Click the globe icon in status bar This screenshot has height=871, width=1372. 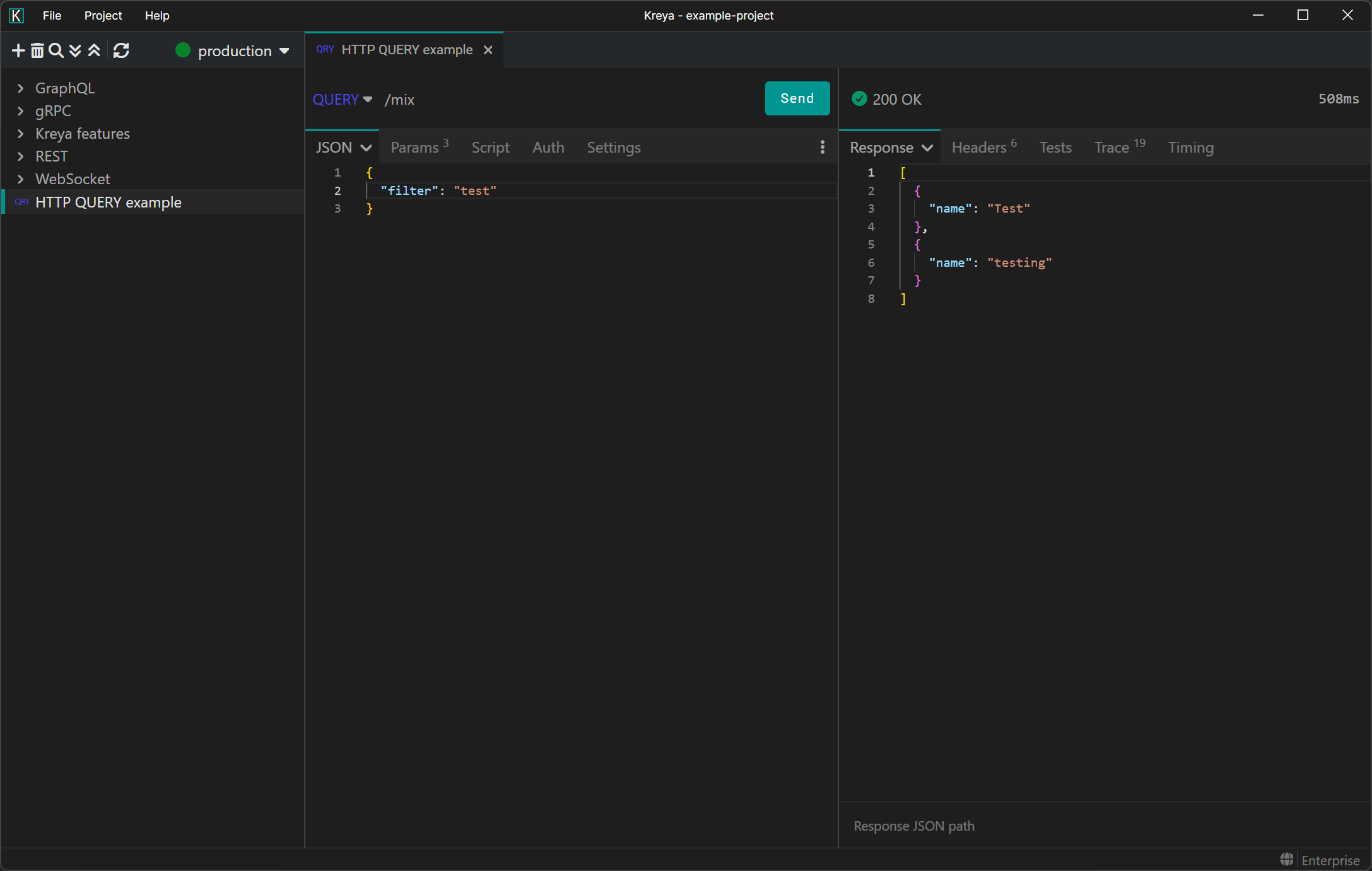[x=1287, y=860]
